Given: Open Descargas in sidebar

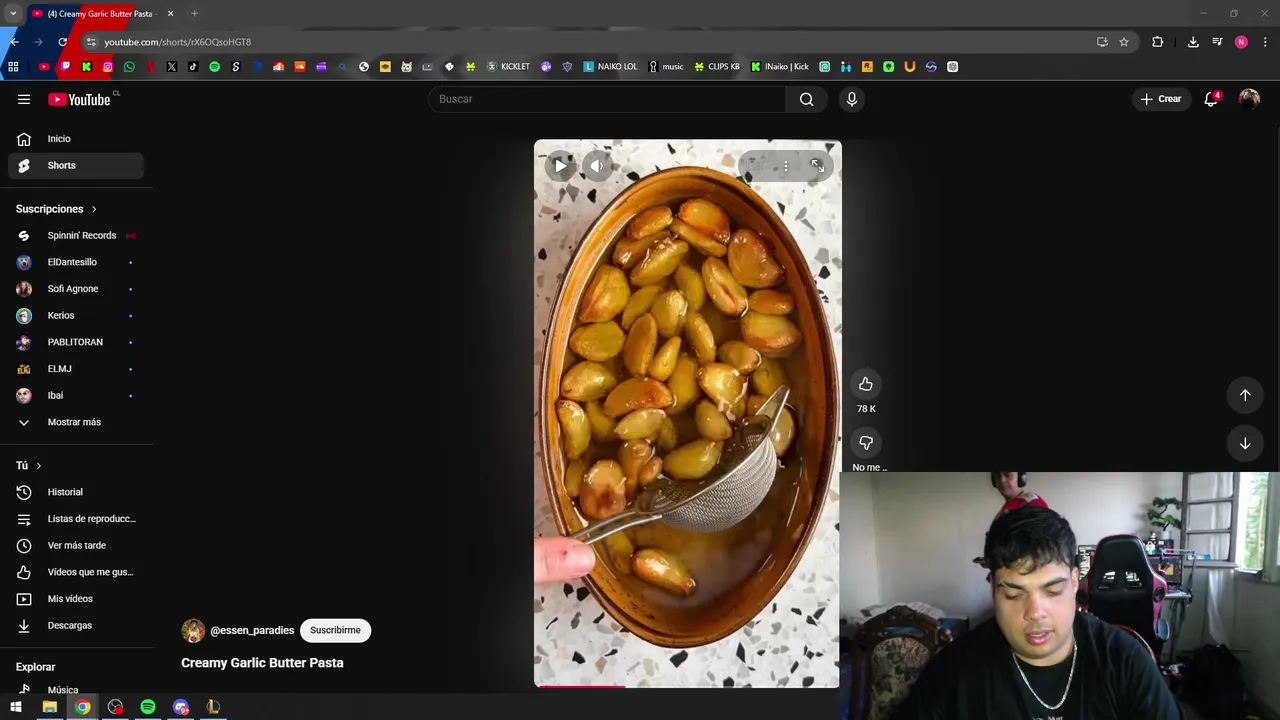Looking at the screenshot, I should click(x=76, y=625).
